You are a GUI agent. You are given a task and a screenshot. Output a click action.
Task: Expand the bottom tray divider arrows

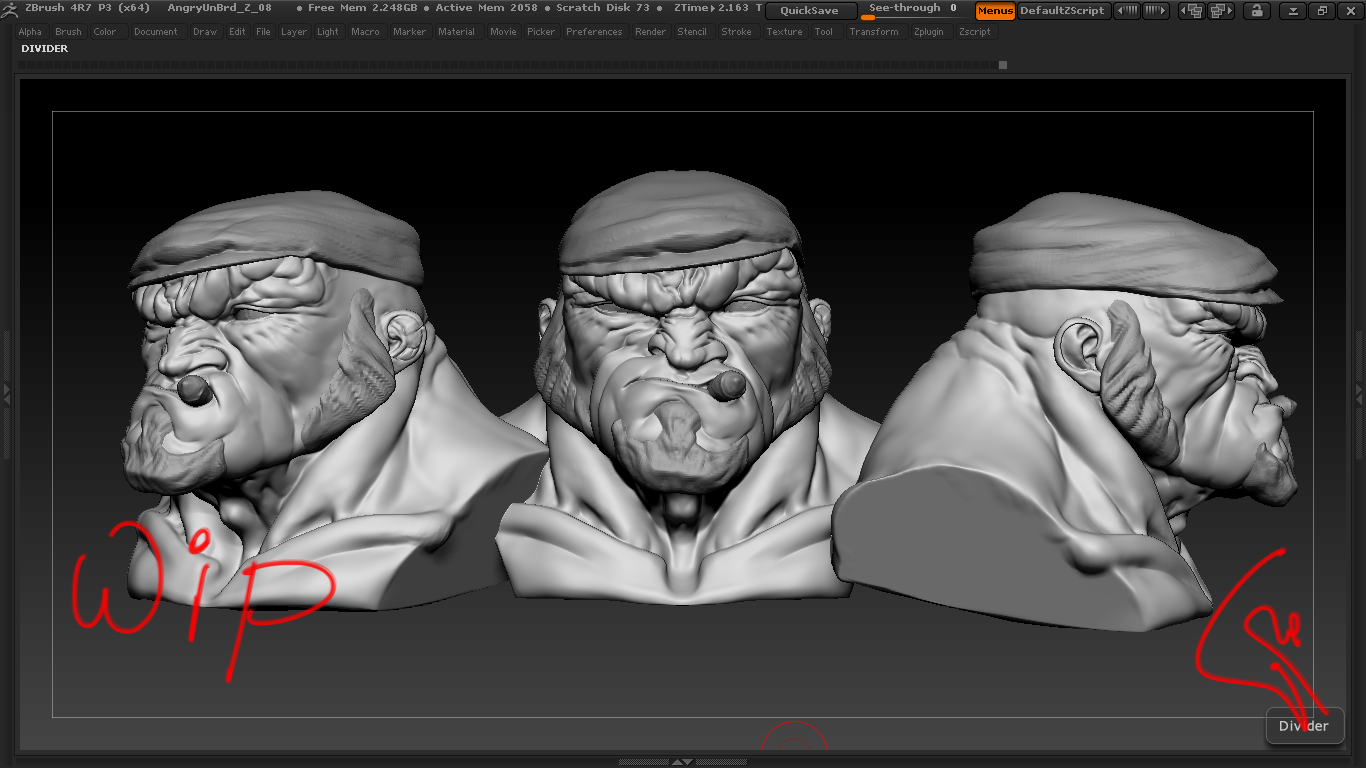[682, 762]
